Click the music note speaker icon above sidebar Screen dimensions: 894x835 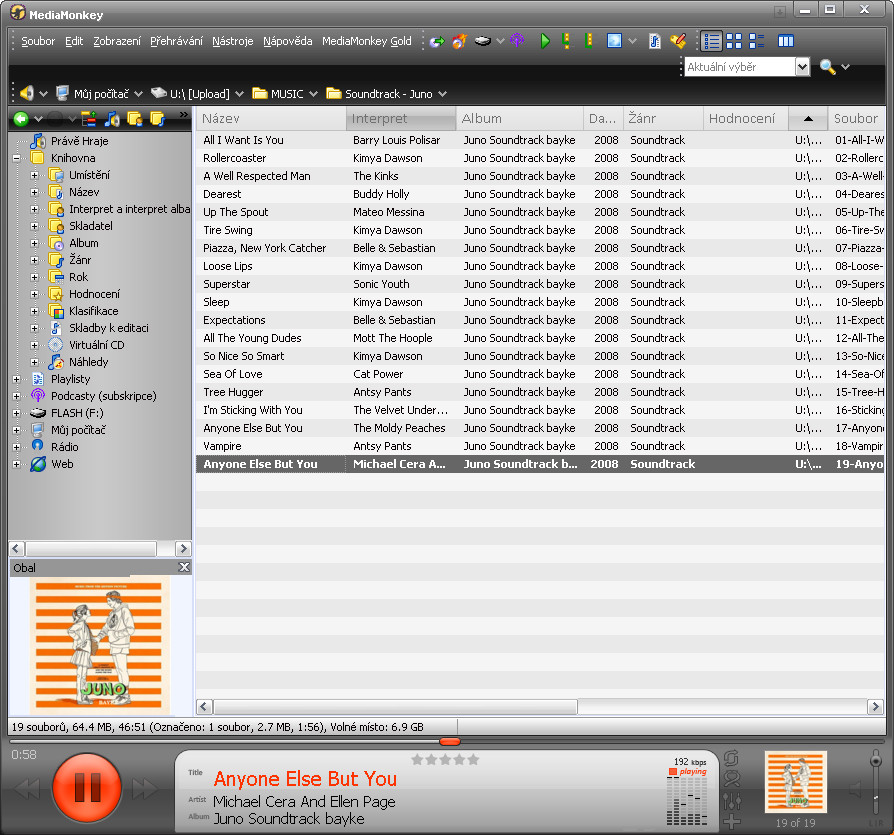click(x=112, y=119)
